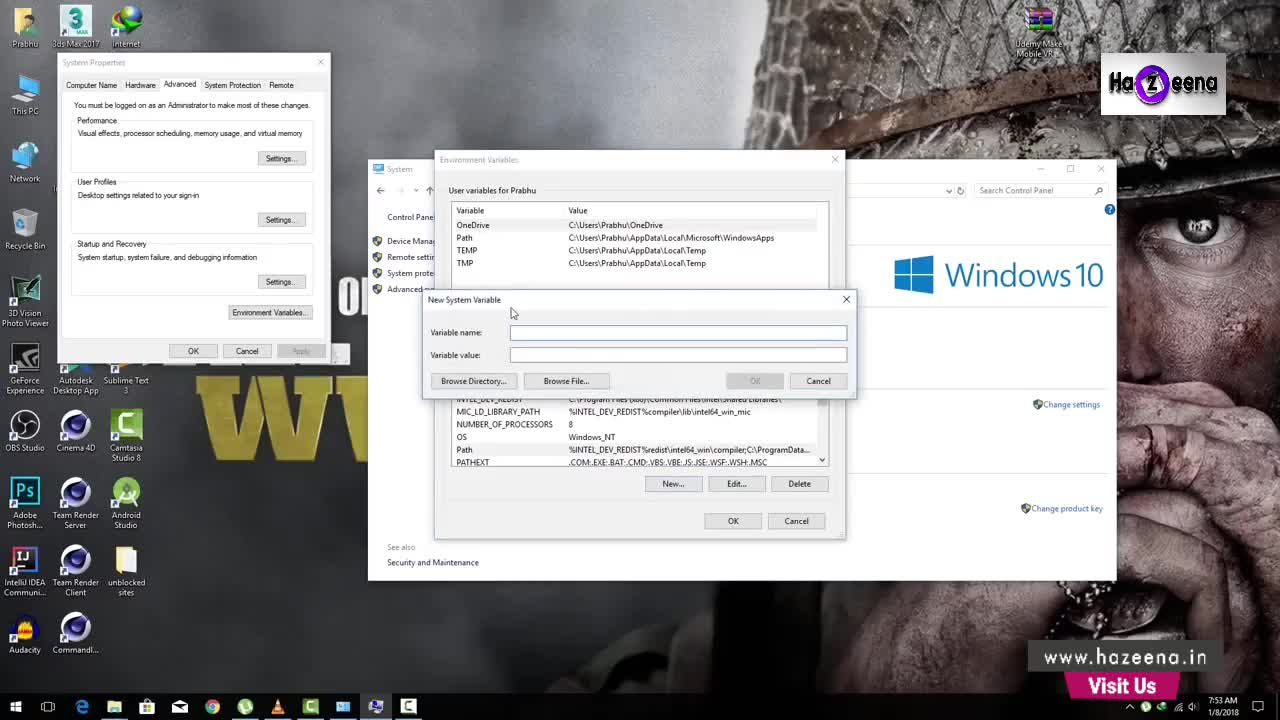The height and width of the screenshot is (720, 1280).
Task: Focus the Variable value input field
Action: click(678, 355)
